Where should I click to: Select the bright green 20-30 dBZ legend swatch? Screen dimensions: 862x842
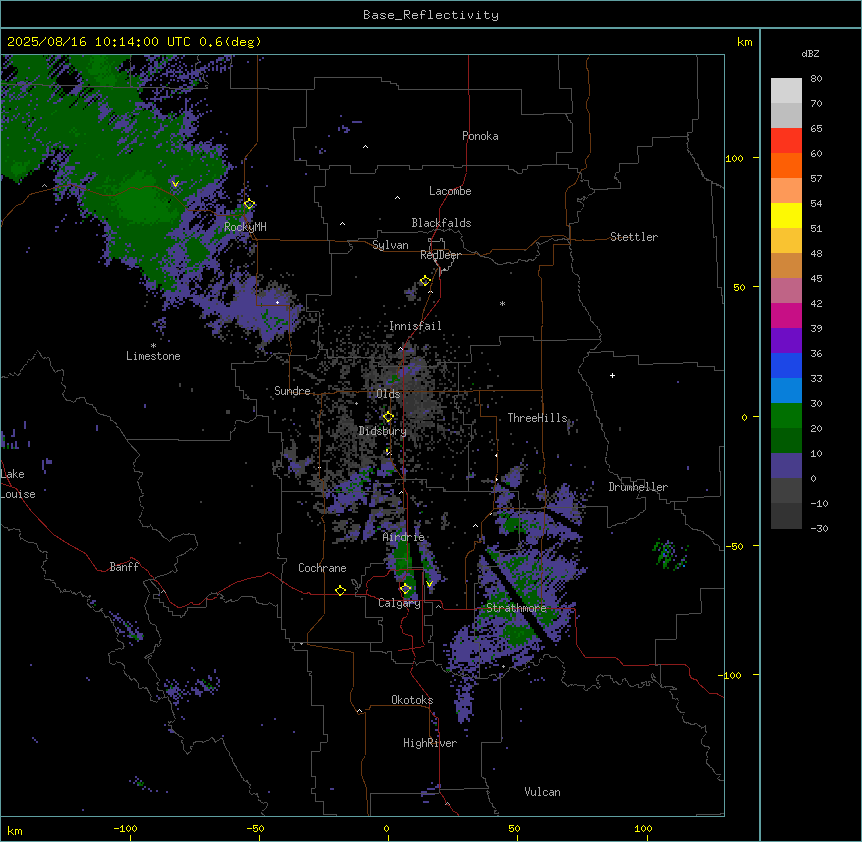click(x=786, y=416)
